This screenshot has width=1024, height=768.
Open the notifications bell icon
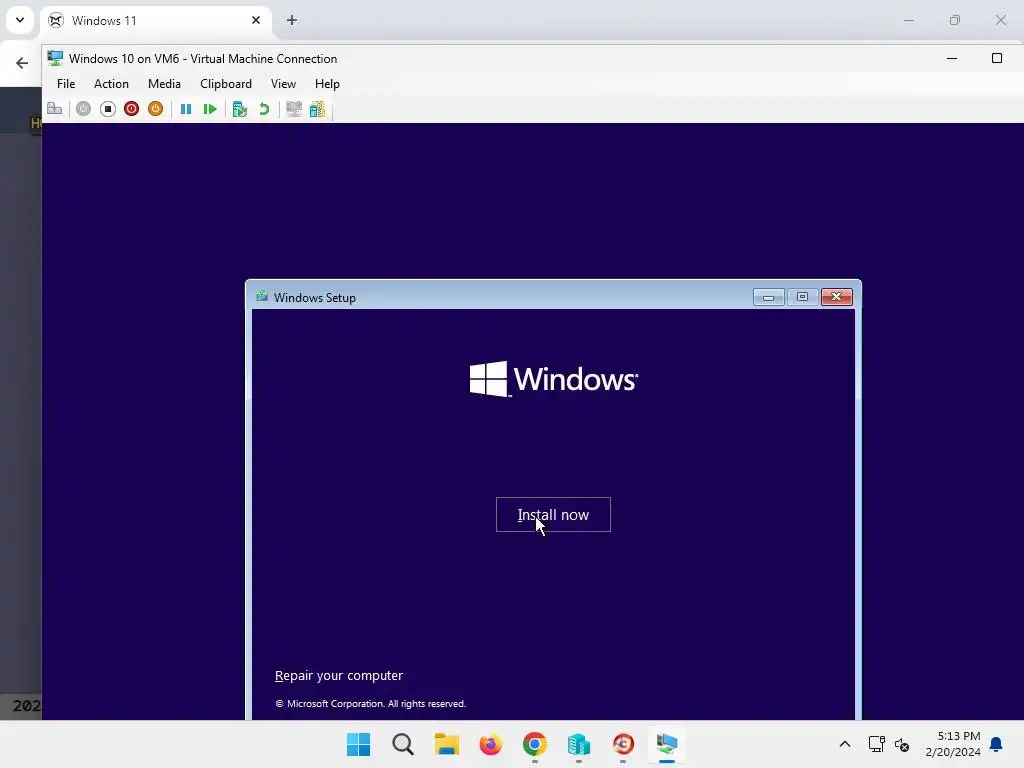[997, 744]
